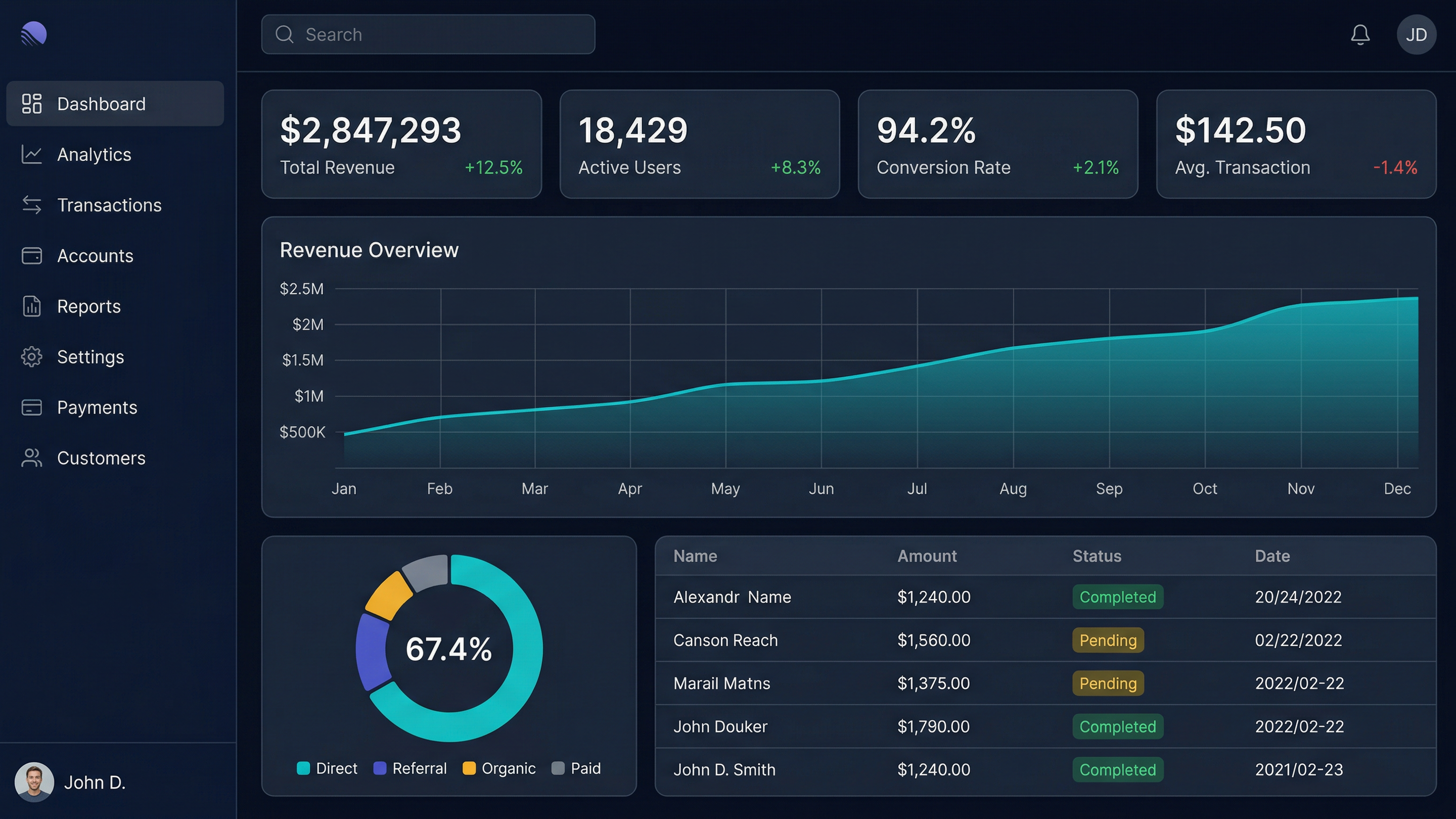Viewport: 1456px width, 819px height.
Task: Click the 67.4% donut chart center
Action: point(449,649)
